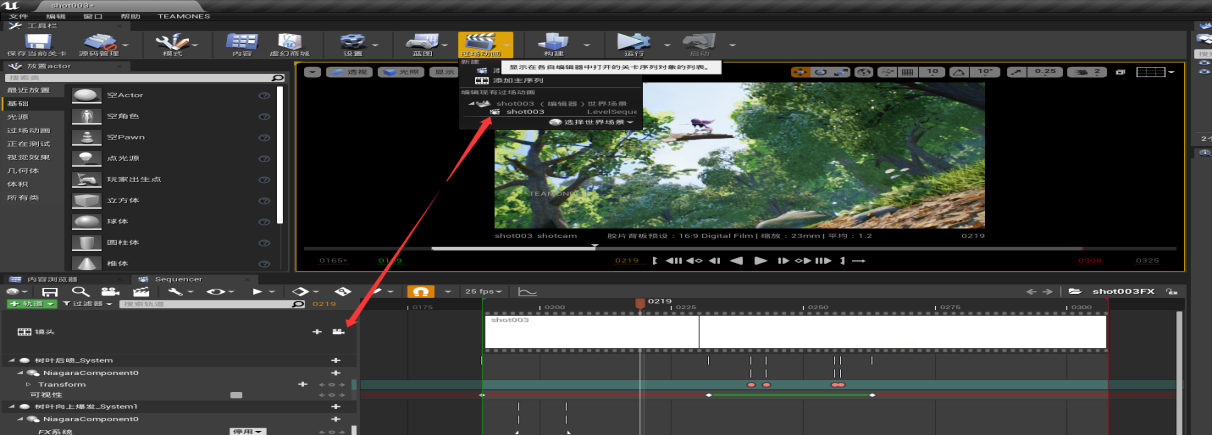Screen dimensions: 1212x435
Task: Toggle viewport grid snapping icon
Action: click(x=907, y=72)
